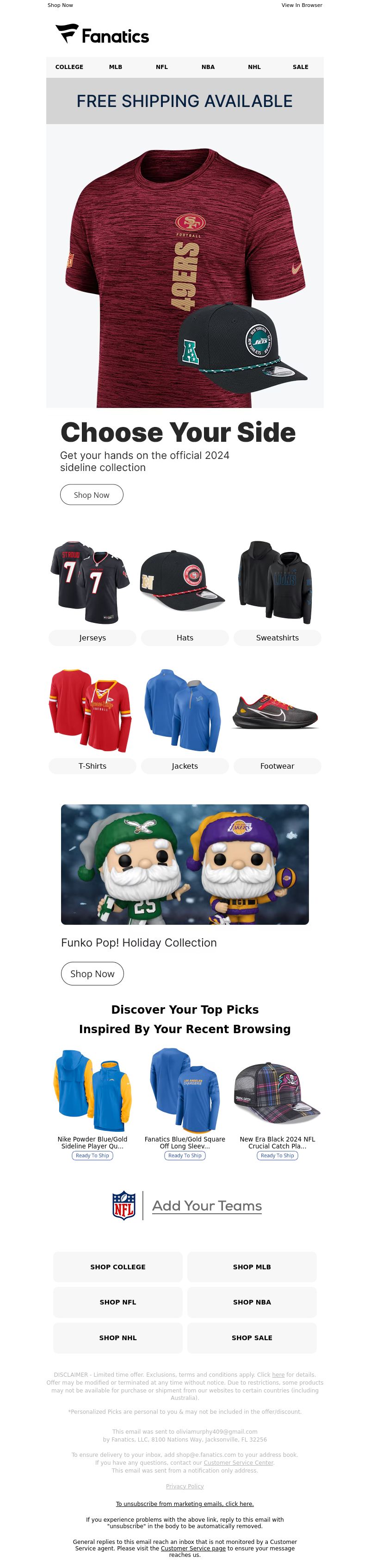Image resolution: width=370 pixels, height=1568 pixels.
Task: Open the View In Browser link
Action: point(302,5)
